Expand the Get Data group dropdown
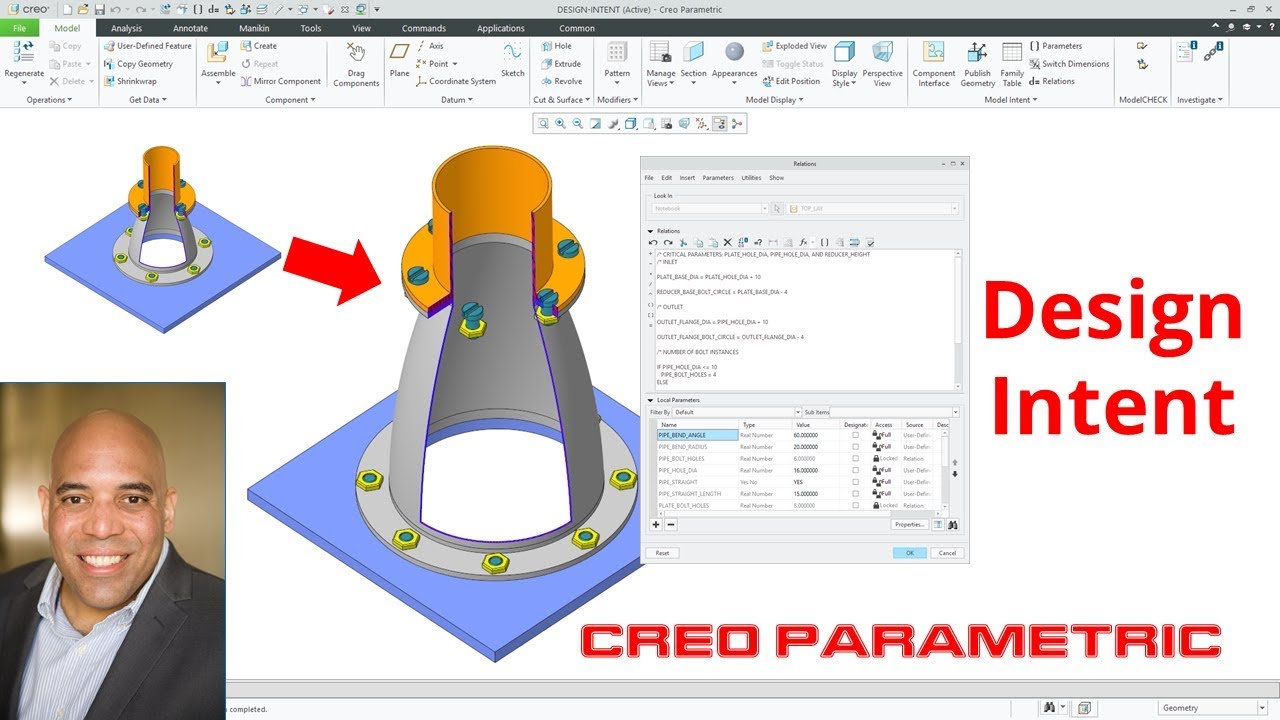 tap(148, 100)
